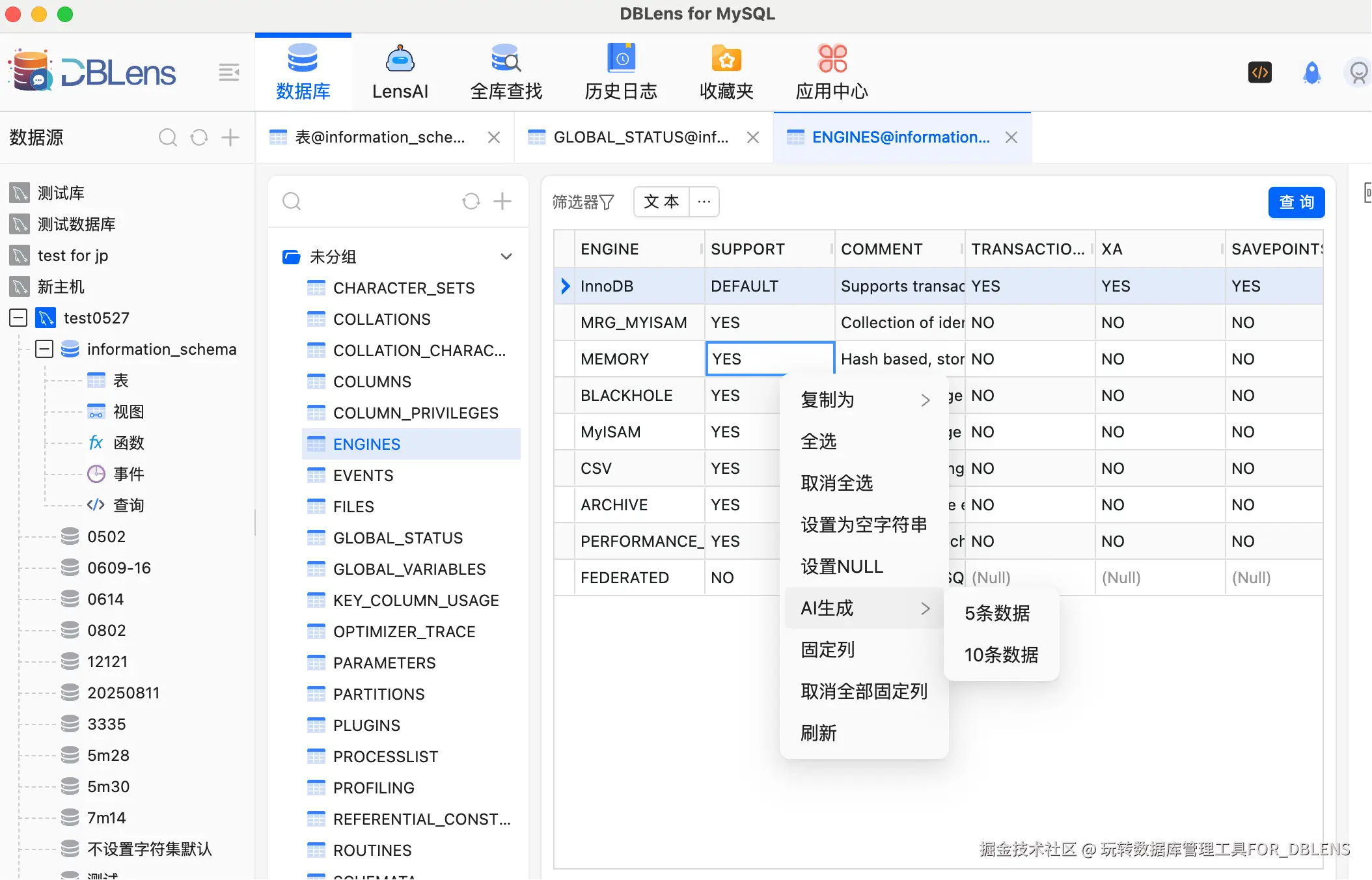This screenshot has width=1372, height=880.
Task: Choose 全选 from context menu
Action: click(x=864, y=441)
